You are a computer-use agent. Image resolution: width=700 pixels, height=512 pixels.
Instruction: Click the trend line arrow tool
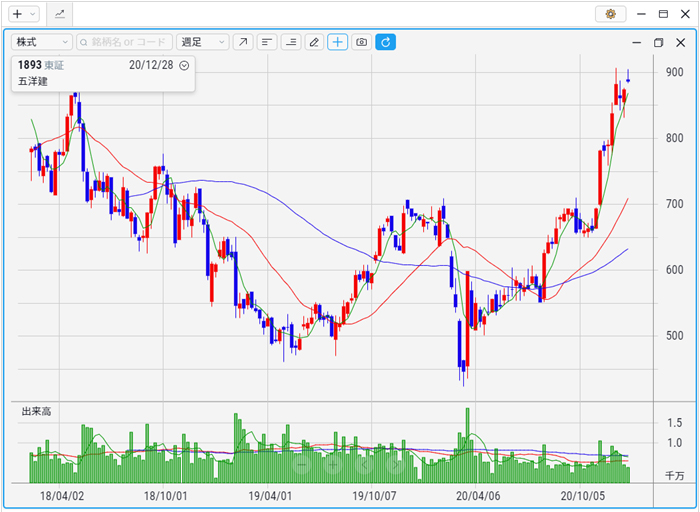click(242, 42)
